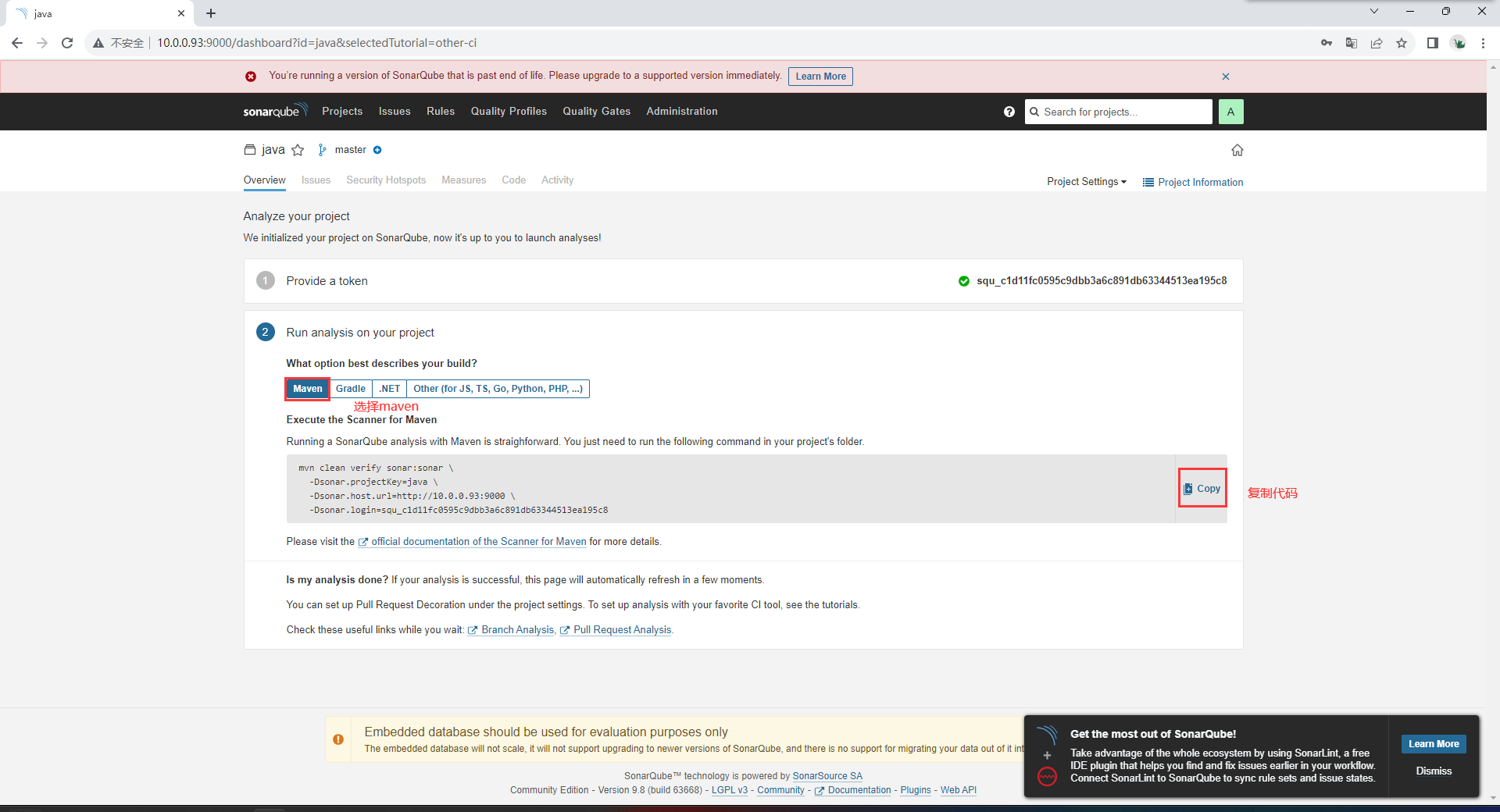
Task: Open the LGPL v3 footer link
Action: click(729, 789)
